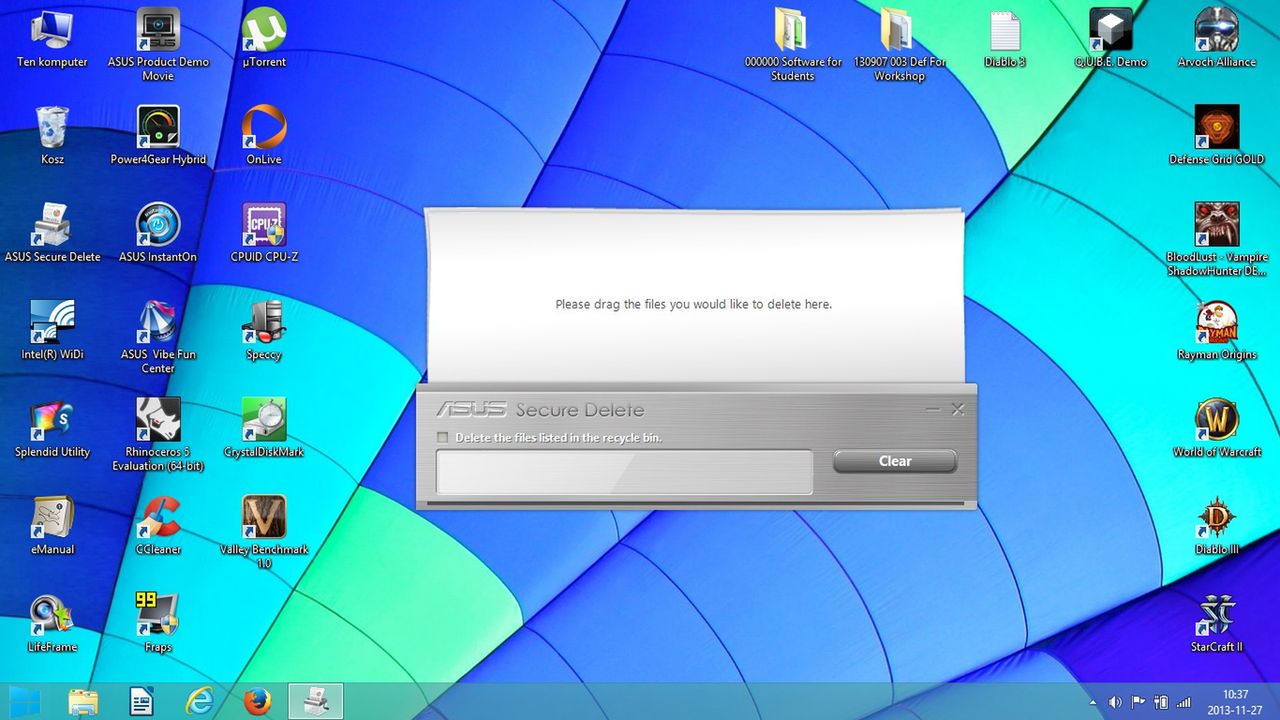Click the Clear button in Secure Delete
Viewport: 1280px width, 720px height.
895,461
